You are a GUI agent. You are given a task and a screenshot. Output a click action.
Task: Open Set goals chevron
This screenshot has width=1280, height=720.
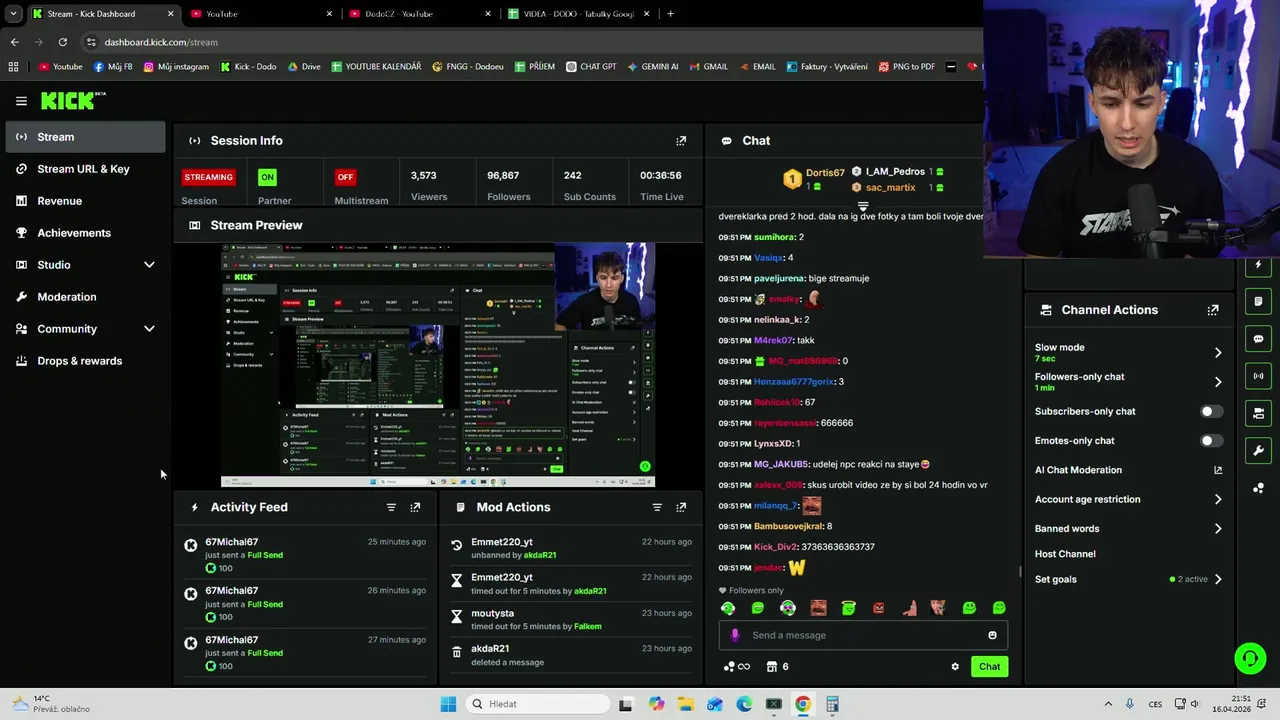point(1217,579)
